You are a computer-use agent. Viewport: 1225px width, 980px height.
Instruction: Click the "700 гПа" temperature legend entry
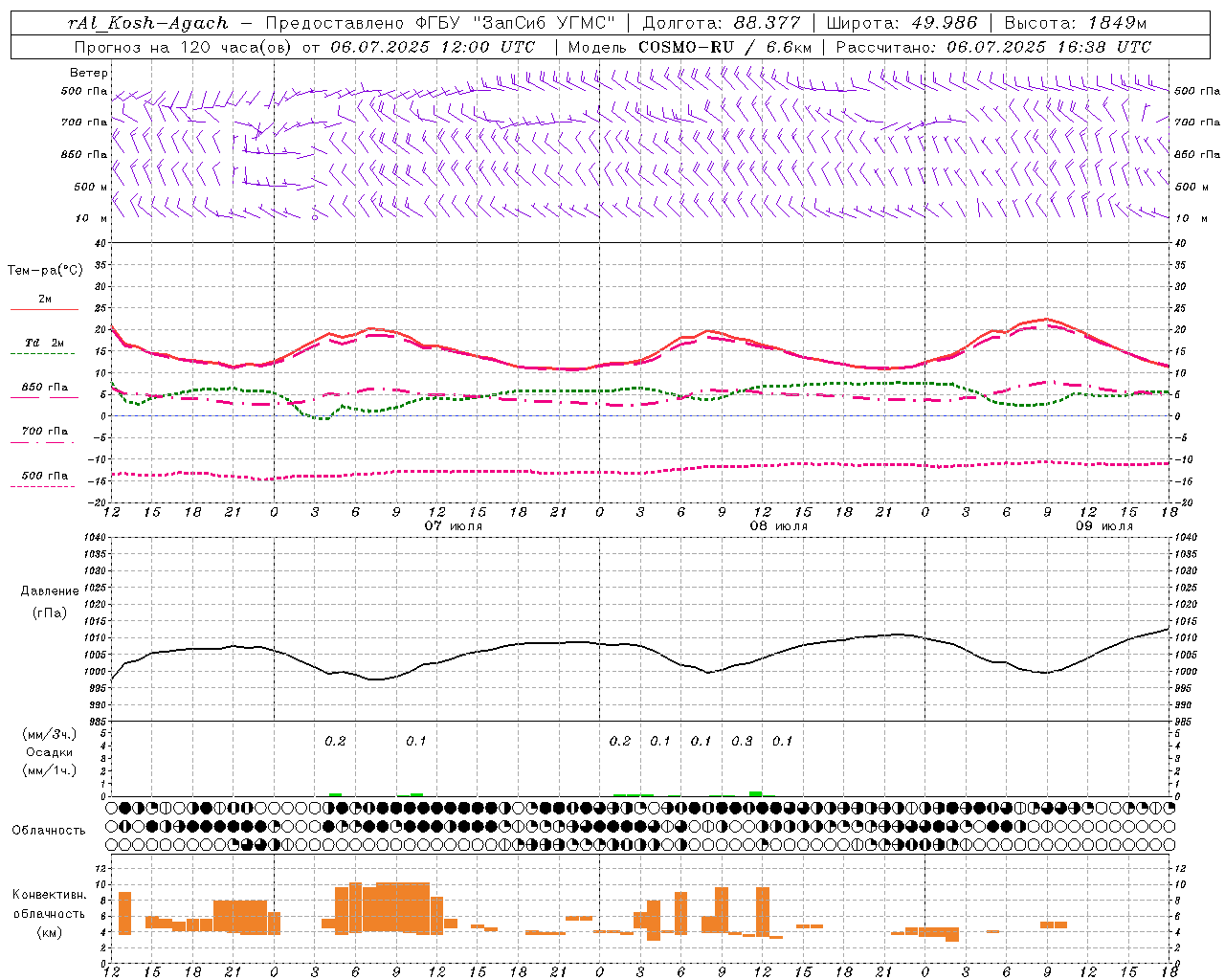pyautogui.click(x=45, y=432)
